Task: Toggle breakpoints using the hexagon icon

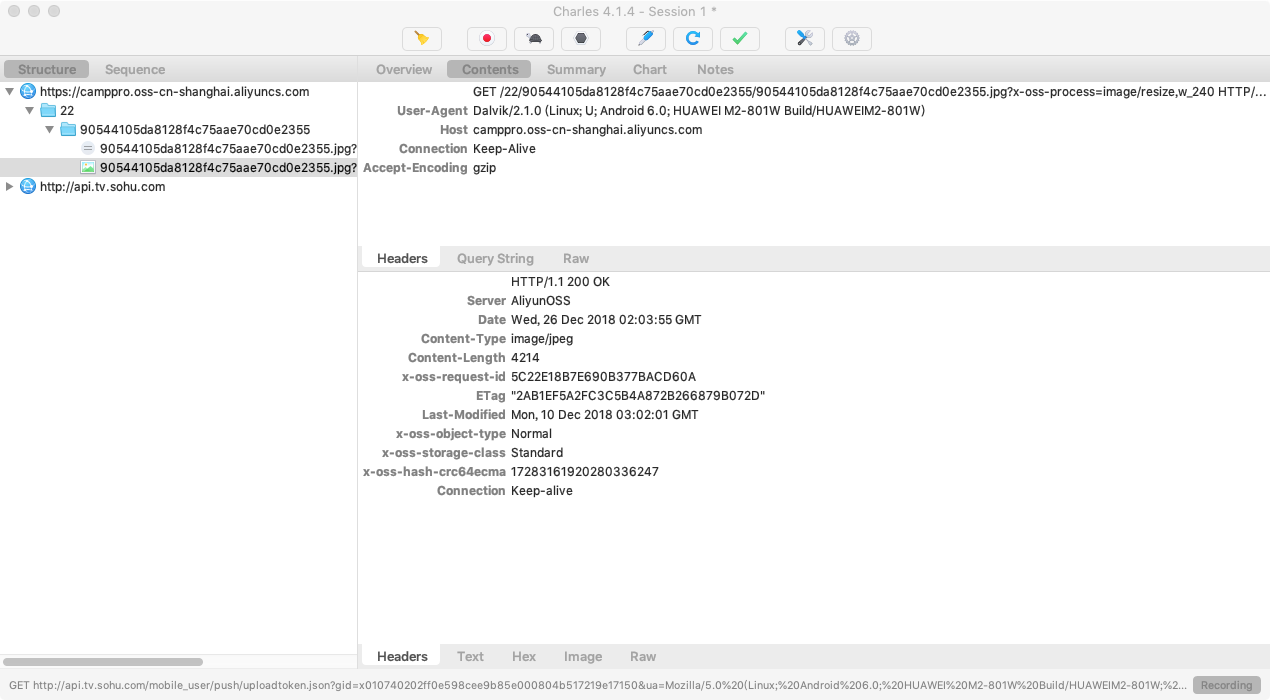Action: pyautogui.click(x=580, y=38)
